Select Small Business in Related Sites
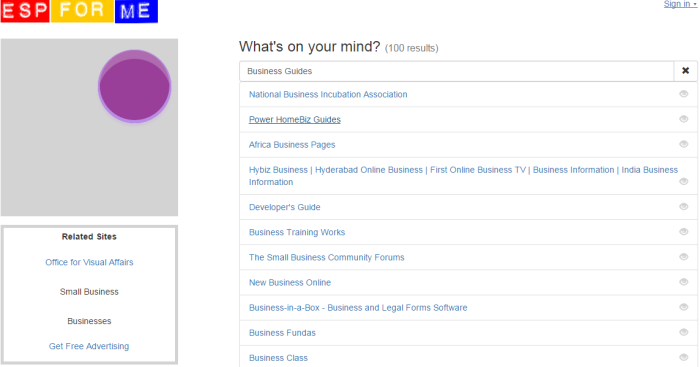The width and height of the screenshot is (700, 367). [x=89, y=292]
